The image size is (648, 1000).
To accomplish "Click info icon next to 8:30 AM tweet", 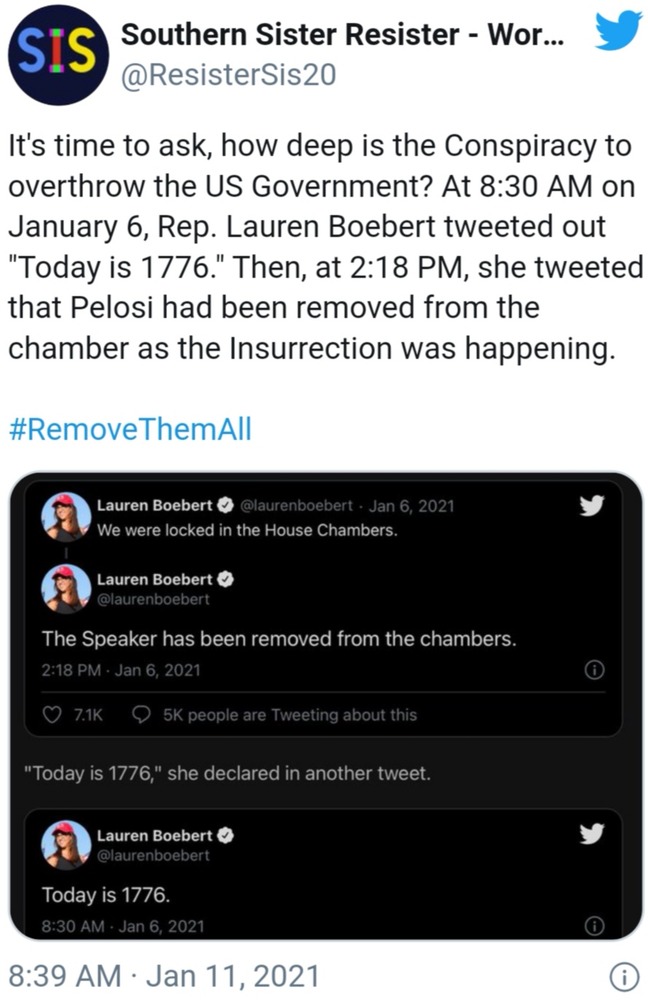I will 594,926.
